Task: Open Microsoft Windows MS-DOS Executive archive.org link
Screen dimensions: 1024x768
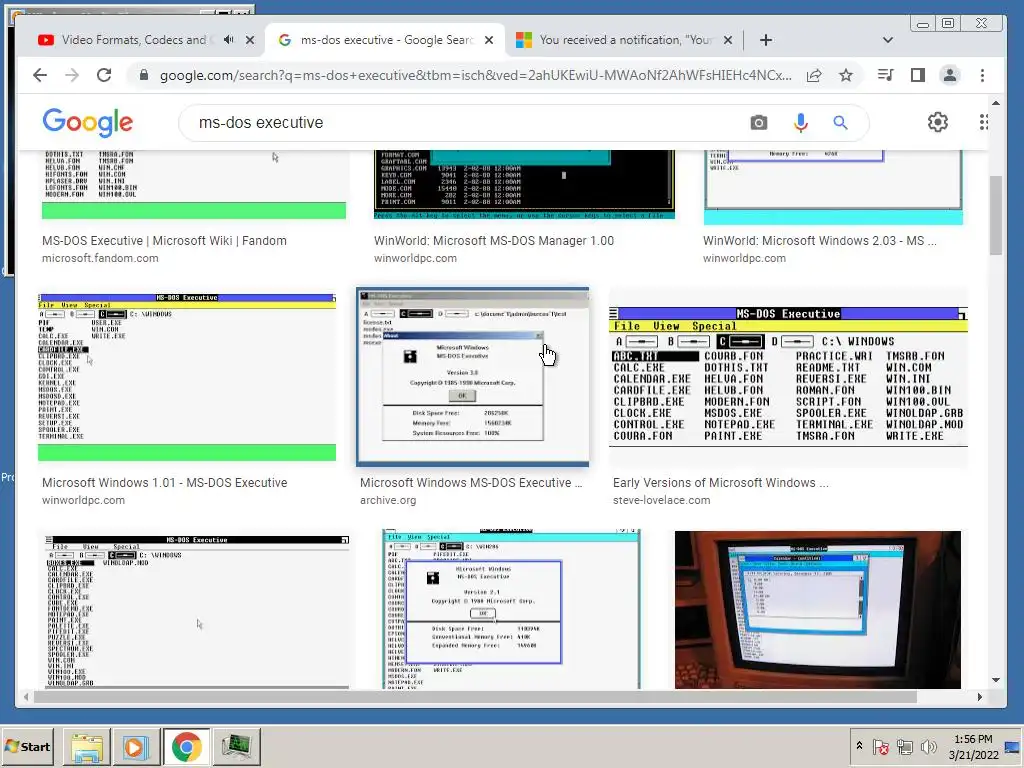Action: click(x=470, y=483)
